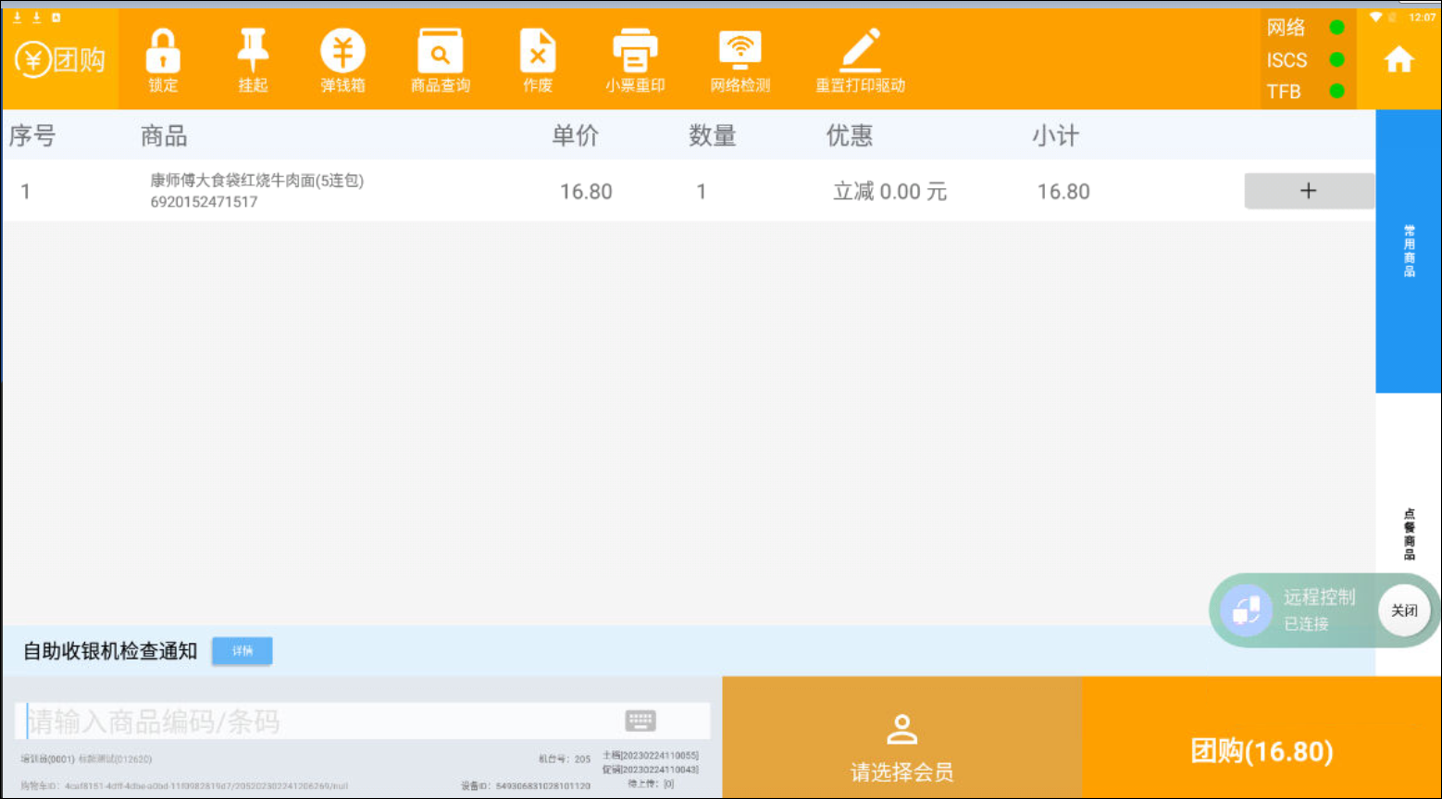Click the Wi-Fi icon in status bar
This screenshot has width=1442, height=799.
(1375, 17)
